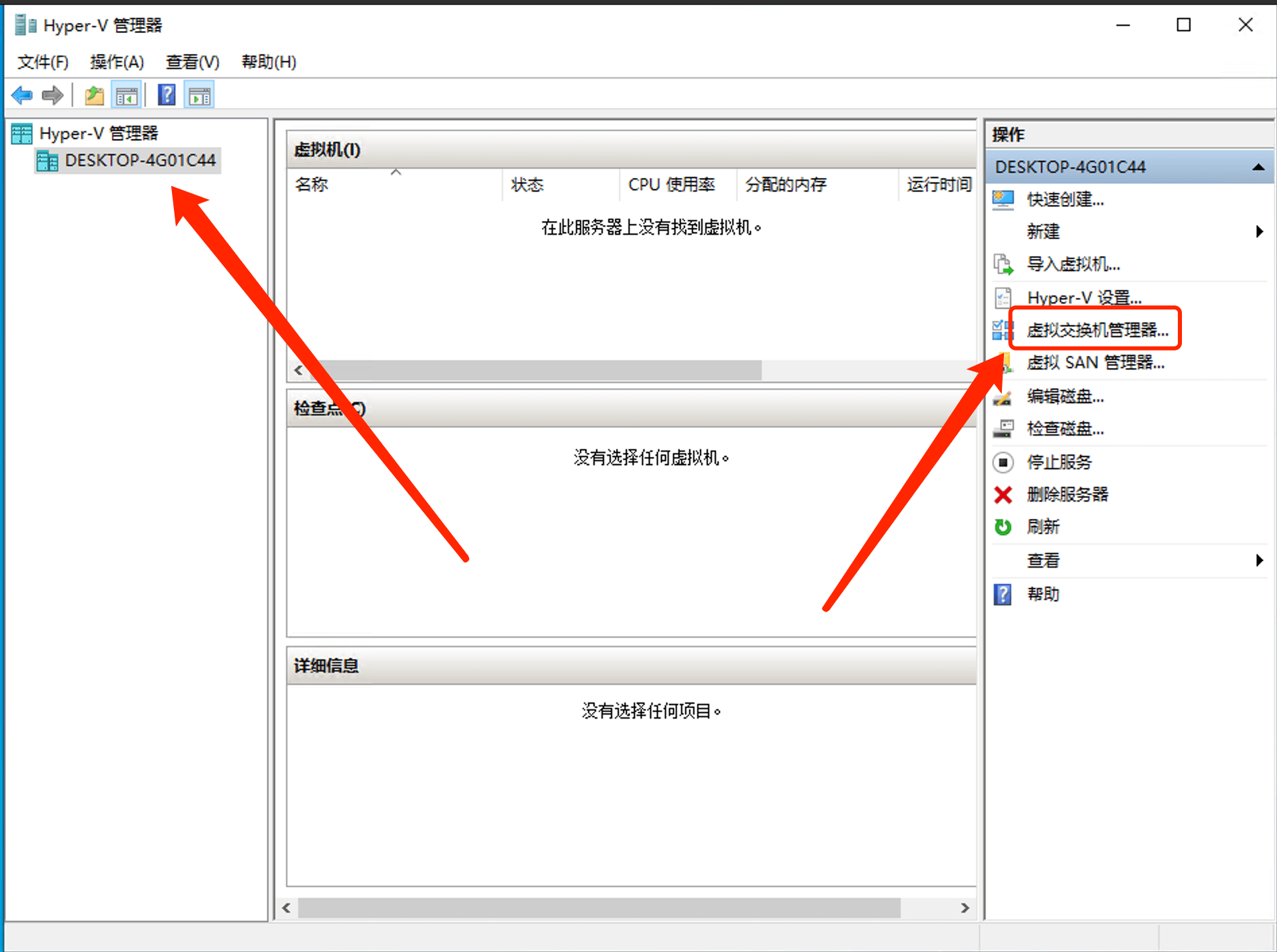
Task: Click the Edit Disk pencil icon
Action: coord(1003,396)
